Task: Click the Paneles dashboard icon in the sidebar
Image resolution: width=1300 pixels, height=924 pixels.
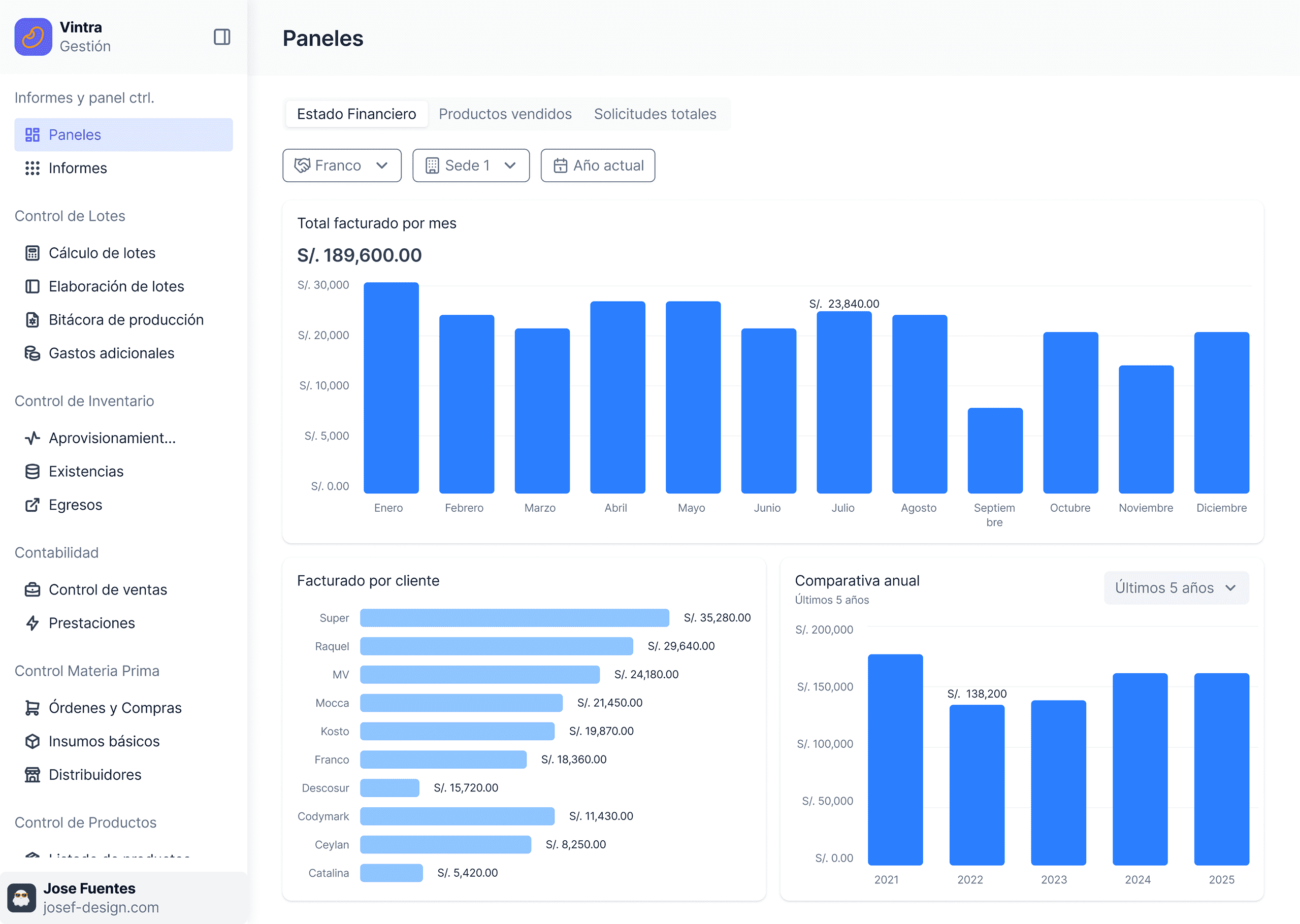Action: (32, 135)
